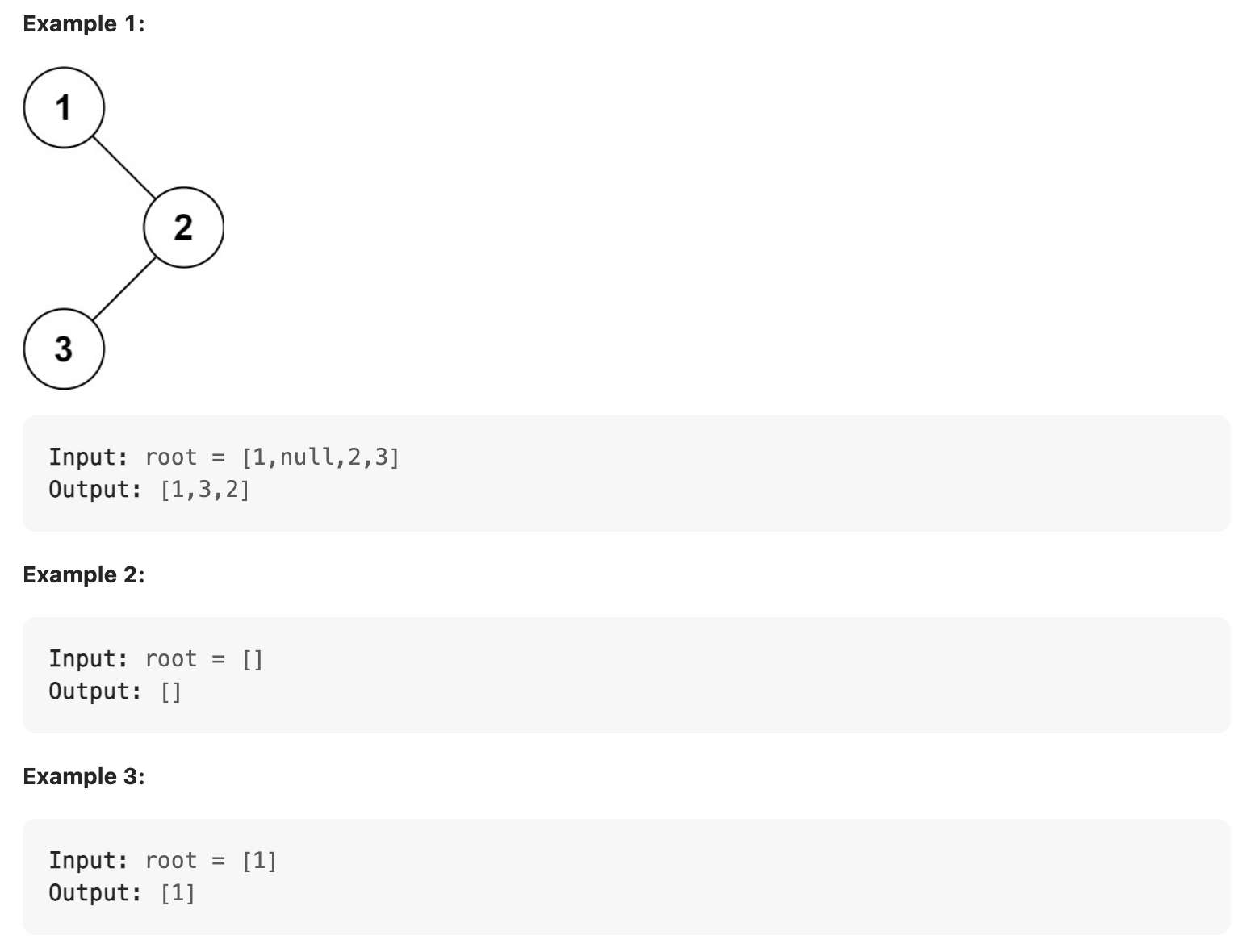Viewport: 1243px width, 952px height.
Task: Click the edge connecting nodes 1 and 2
Action: (123, 167)
